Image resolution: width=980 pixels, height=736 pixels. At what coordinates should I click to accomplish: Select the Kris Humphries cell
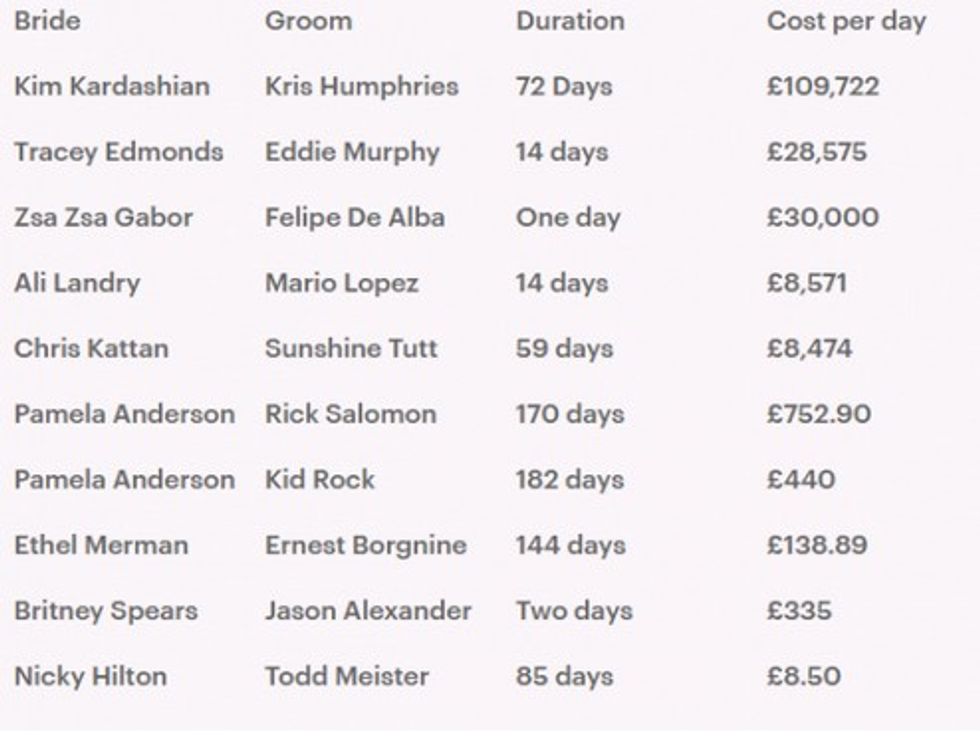click(361, 86)
